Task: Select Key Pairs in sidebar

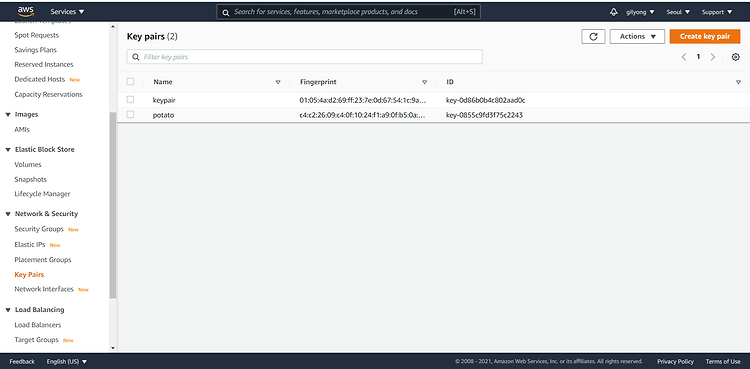Action: 29,275
